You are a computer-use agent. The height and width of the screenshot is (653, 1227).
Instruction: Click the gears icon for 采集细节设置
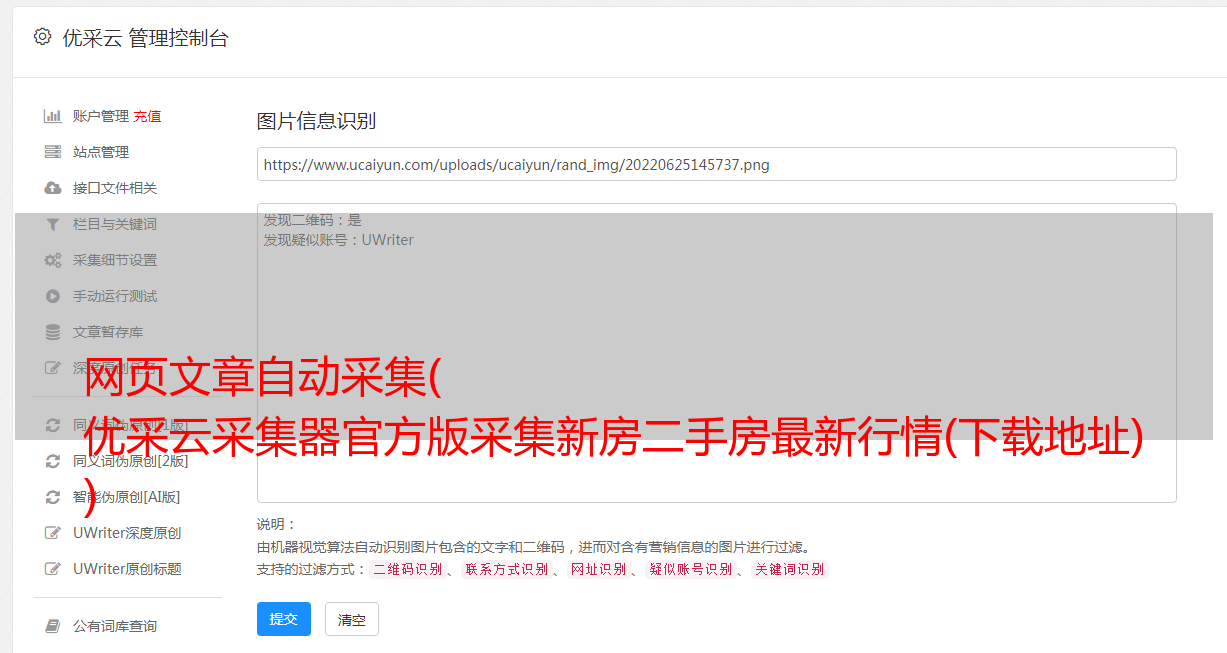(x=53, y=260)
